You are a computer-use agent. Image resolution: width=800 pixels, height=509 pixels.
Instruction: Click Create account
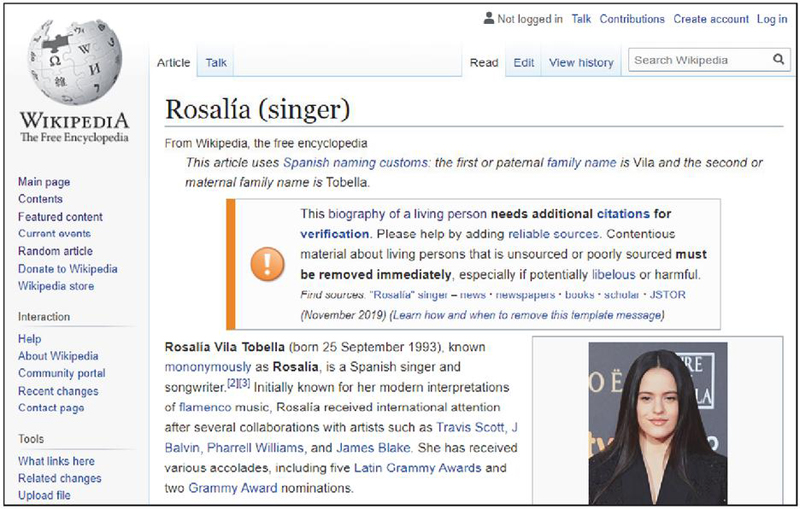pos(711,19)
